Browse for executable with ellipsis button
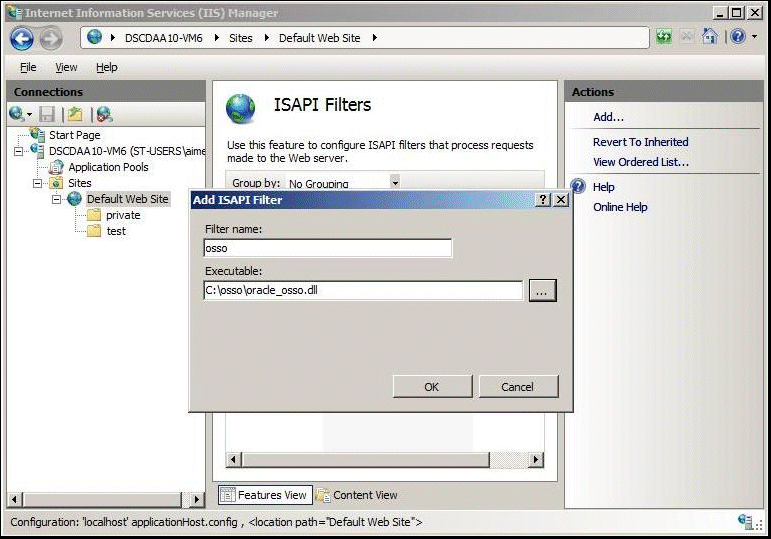 (542, 290)
